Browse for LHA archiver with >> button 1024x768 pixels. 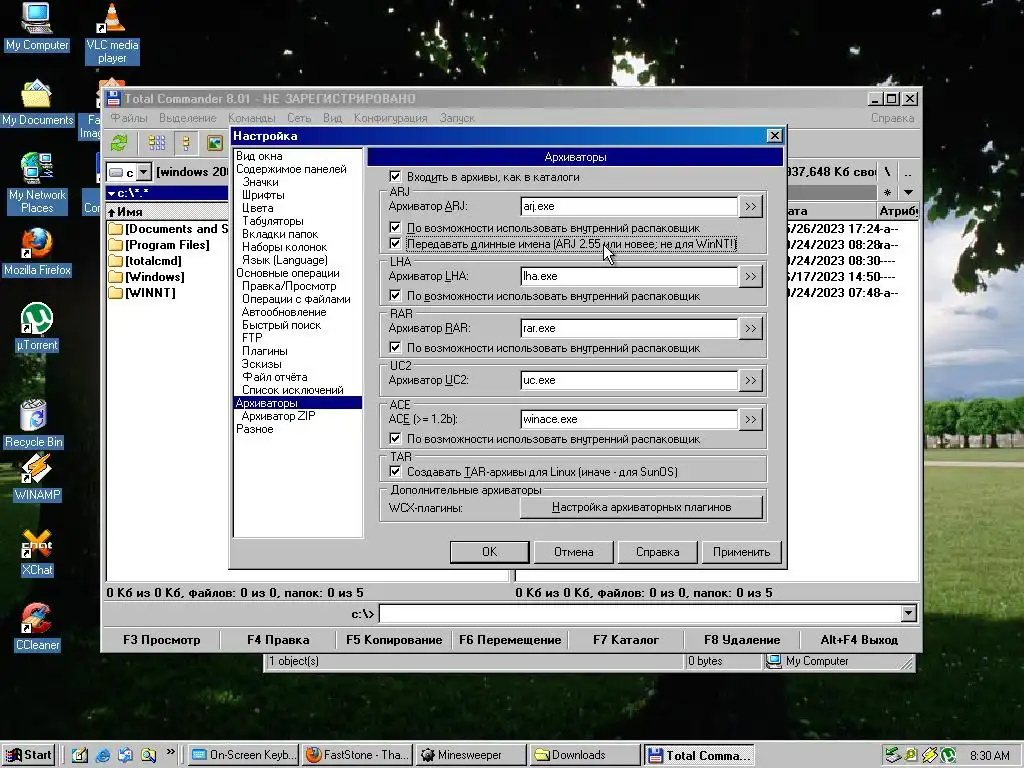coord(751,276)
